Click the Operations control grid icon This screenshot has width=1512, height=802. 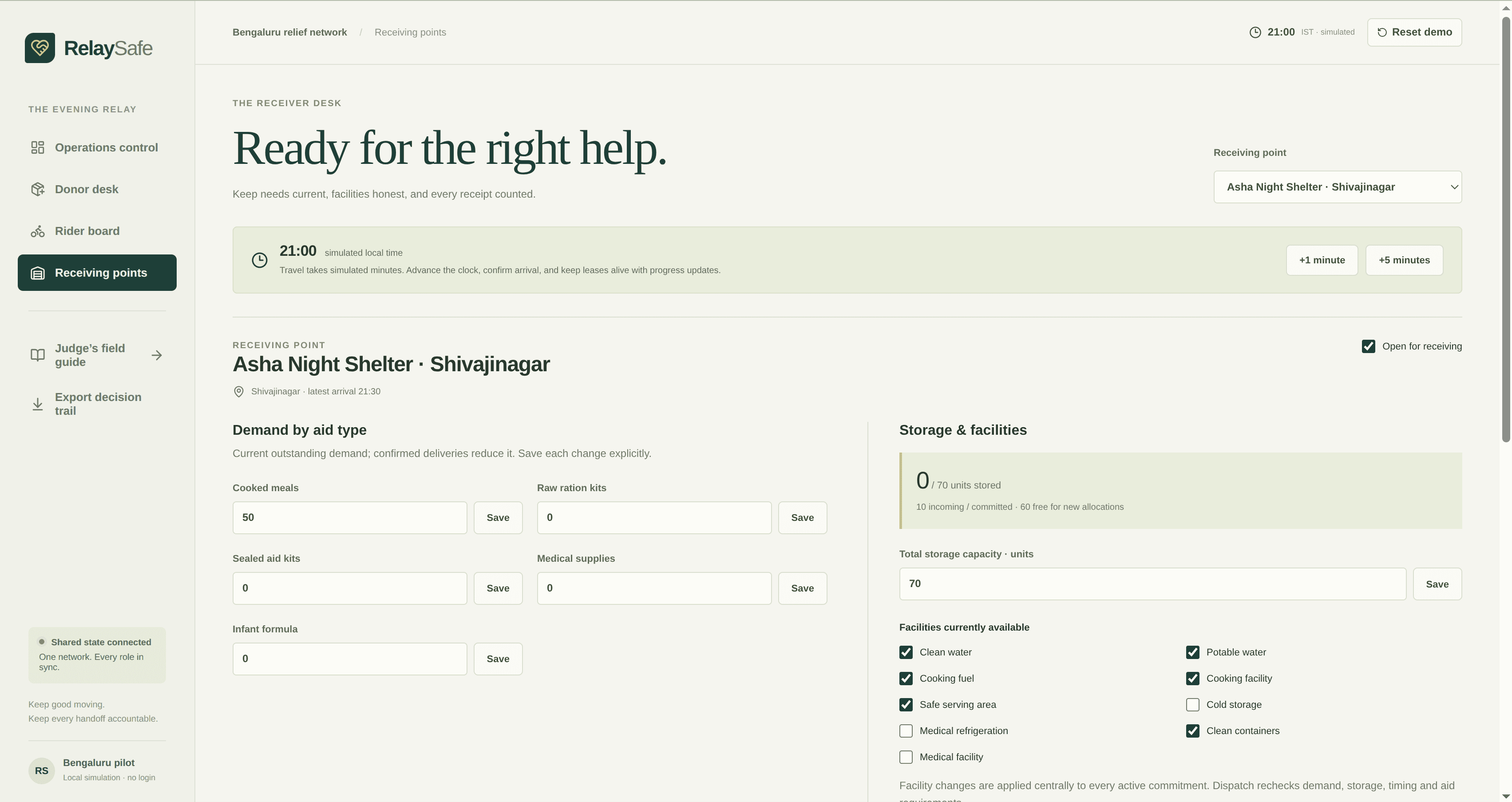38,147
